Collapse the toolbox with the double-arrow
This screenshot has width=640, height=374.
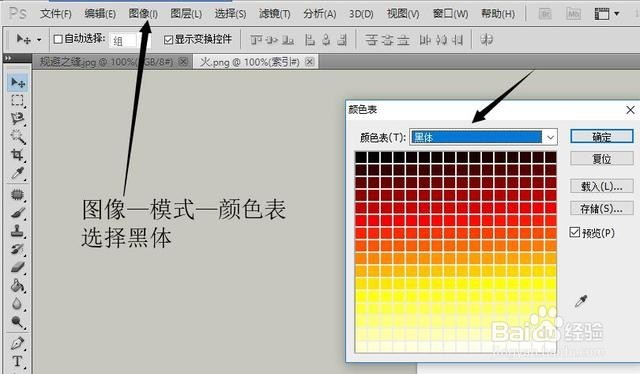(x=8, y=58)
